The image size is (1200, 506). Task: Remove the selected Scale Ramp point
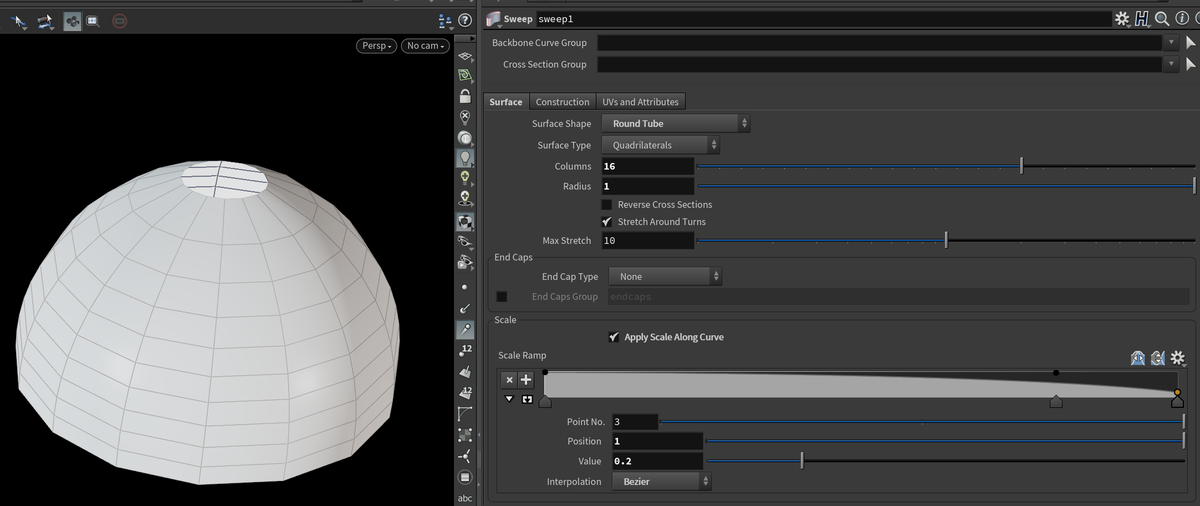(x=508, y=380)
